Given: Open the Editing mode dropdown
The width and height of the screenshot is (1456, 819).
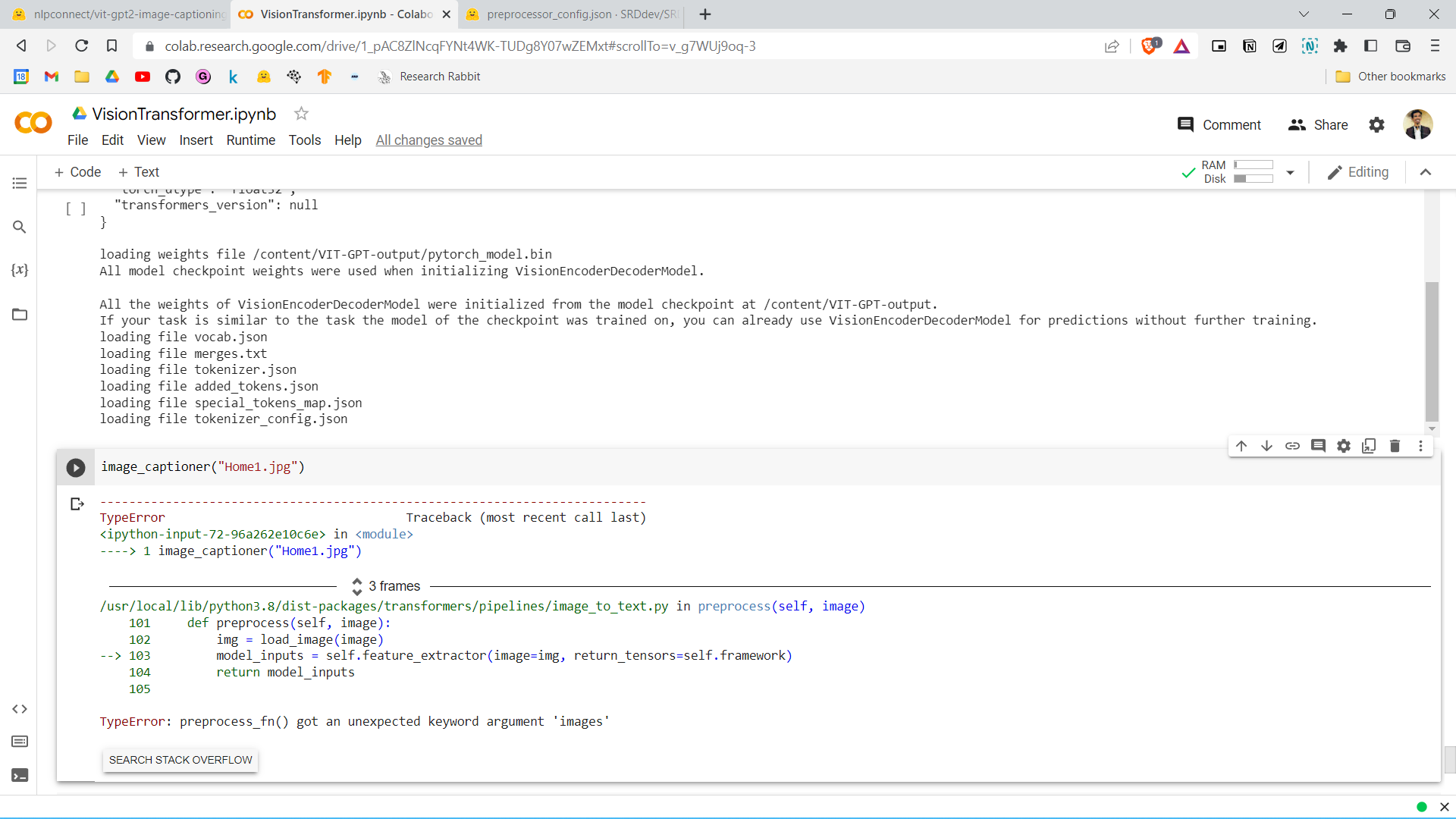Looking at the screenshot, I should (1358, 172).
